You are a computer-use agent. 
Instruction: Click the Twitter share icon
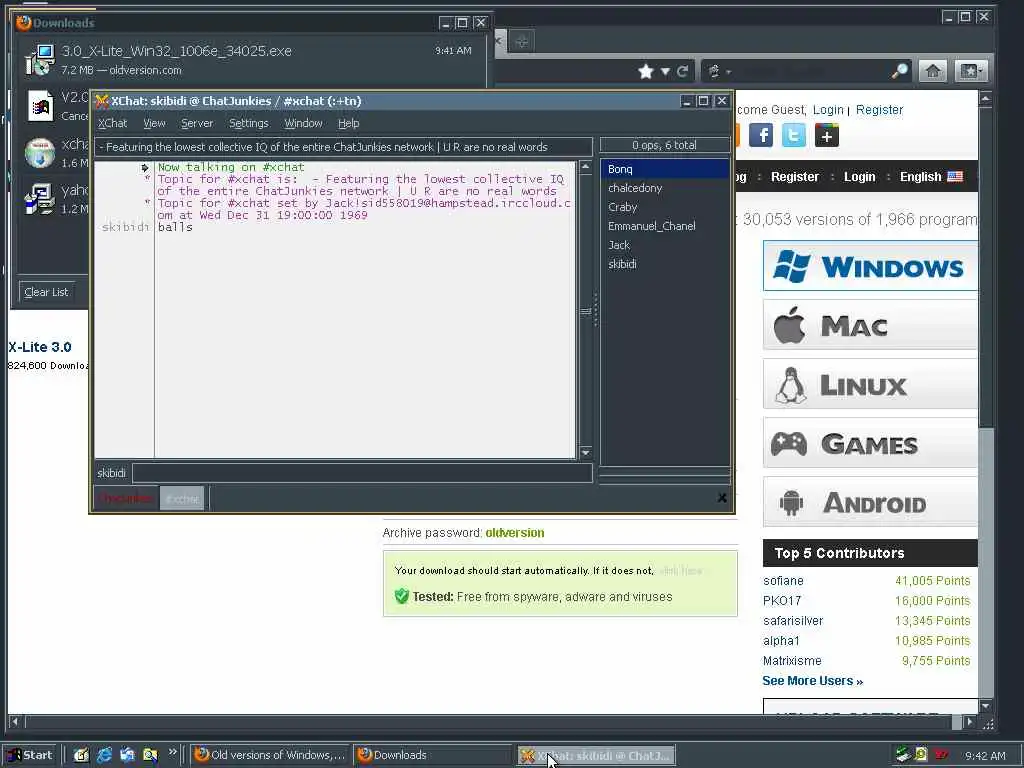click(x=793, y=136)
